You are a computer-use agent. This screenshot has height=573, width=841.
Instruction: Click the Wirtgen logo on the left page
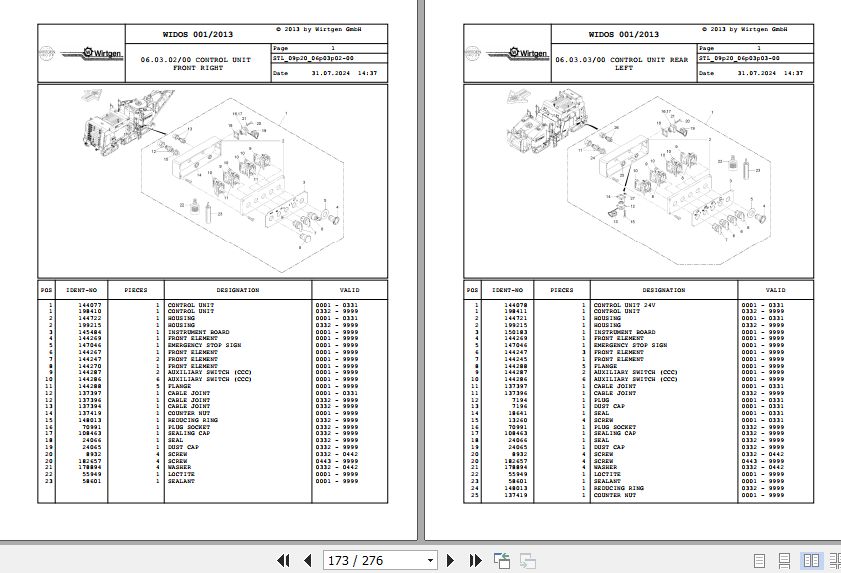[x=92, y=54]
